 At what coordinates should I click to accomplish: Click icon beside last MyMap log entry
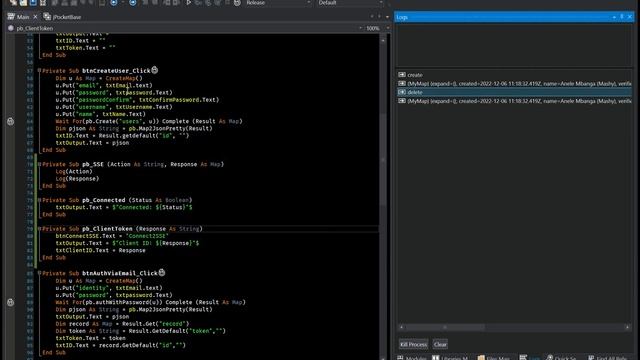tap(402, 101)
